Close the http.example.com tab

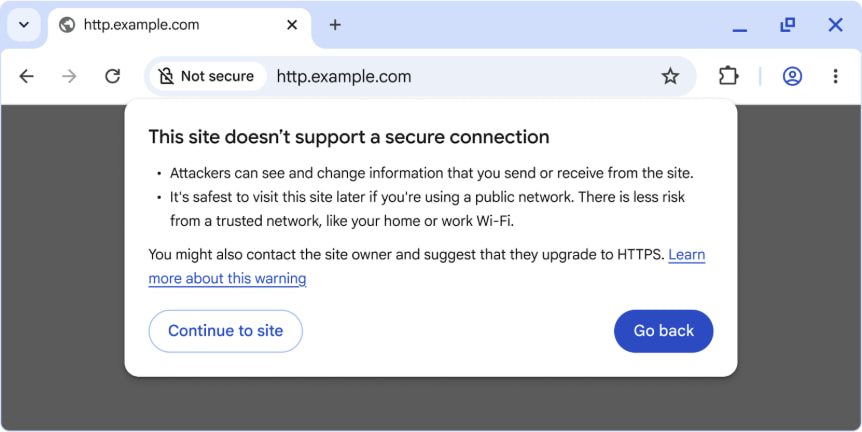click(292, 25)
